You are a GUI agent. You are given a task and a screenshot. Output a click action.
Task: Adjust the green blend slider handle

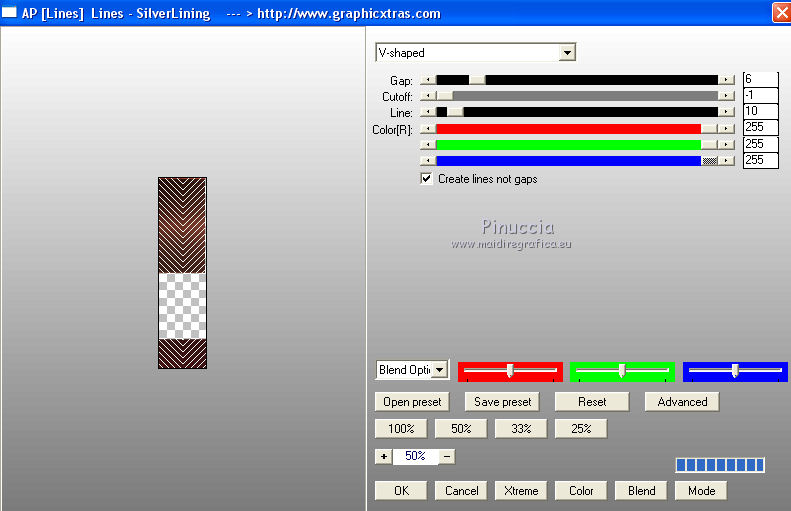coord(622,370)
